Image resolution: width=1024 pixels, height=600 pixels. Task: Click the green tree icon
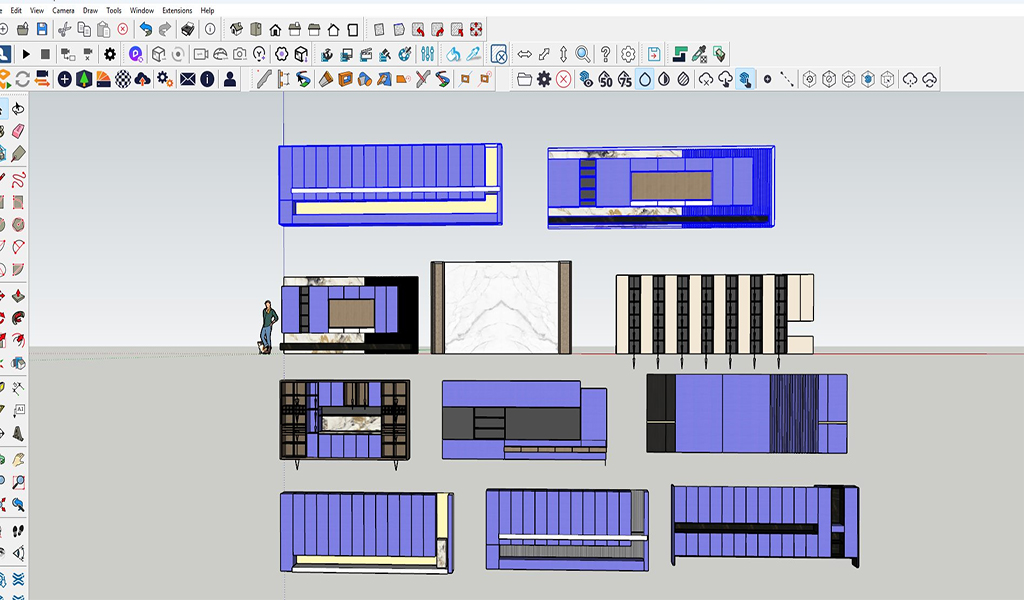point(84,79)
